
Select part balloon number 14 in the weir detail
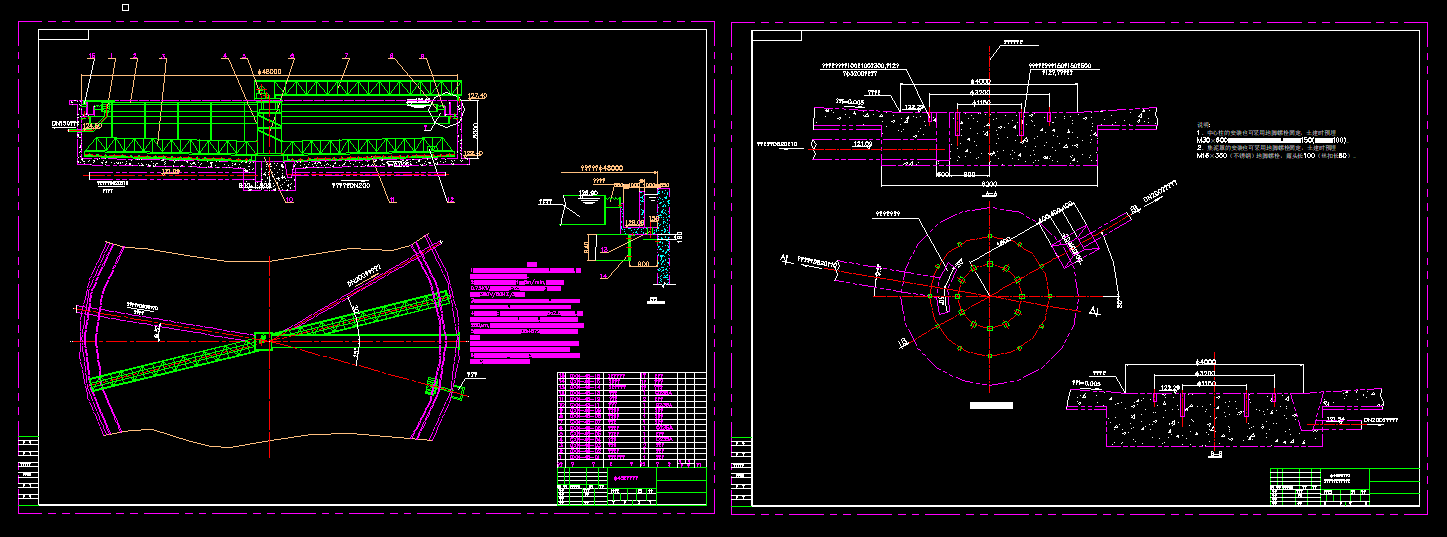pos(603,274)
